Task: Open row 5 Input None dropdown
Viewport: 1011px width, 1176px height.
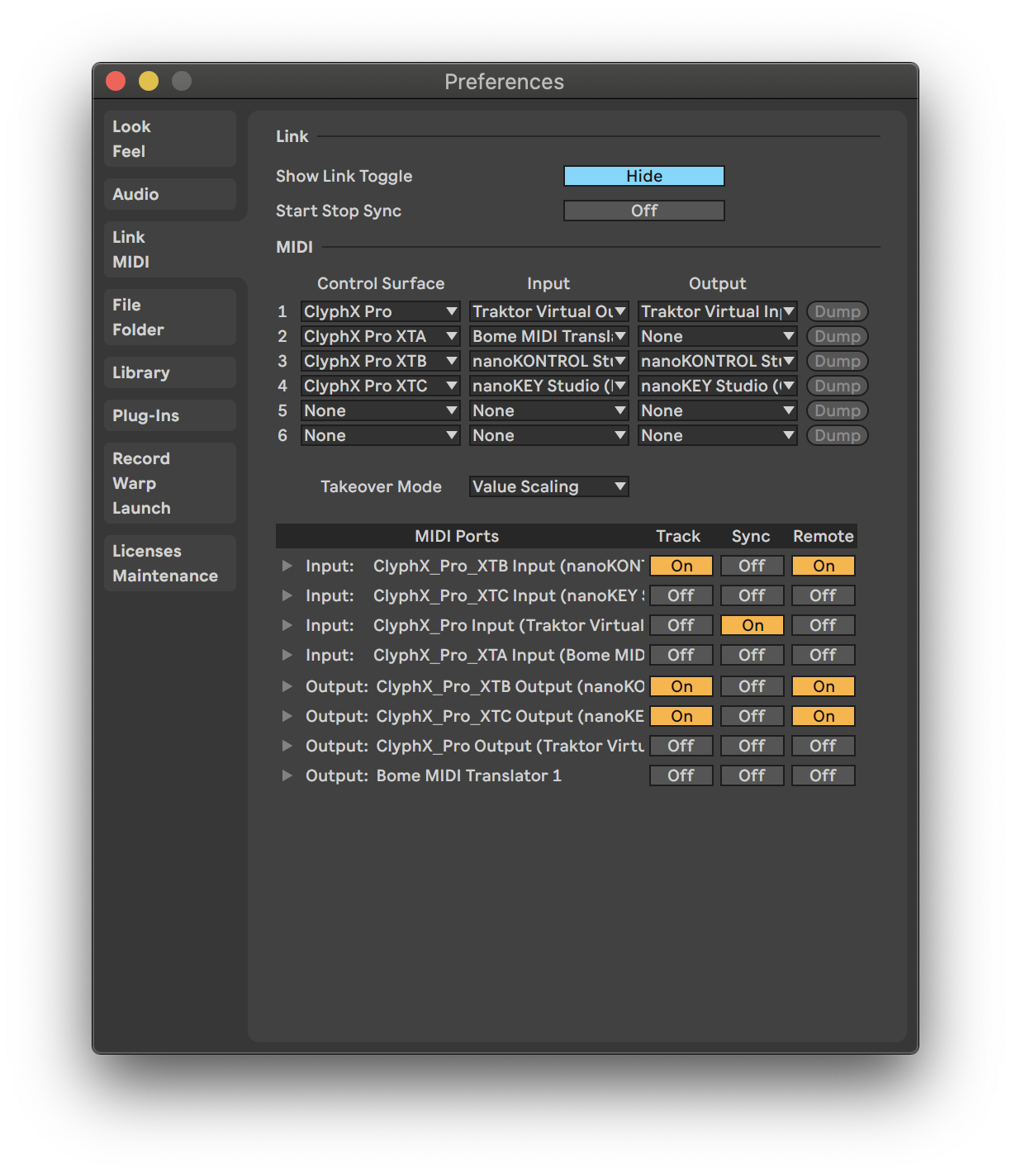Action: point(549,410)
